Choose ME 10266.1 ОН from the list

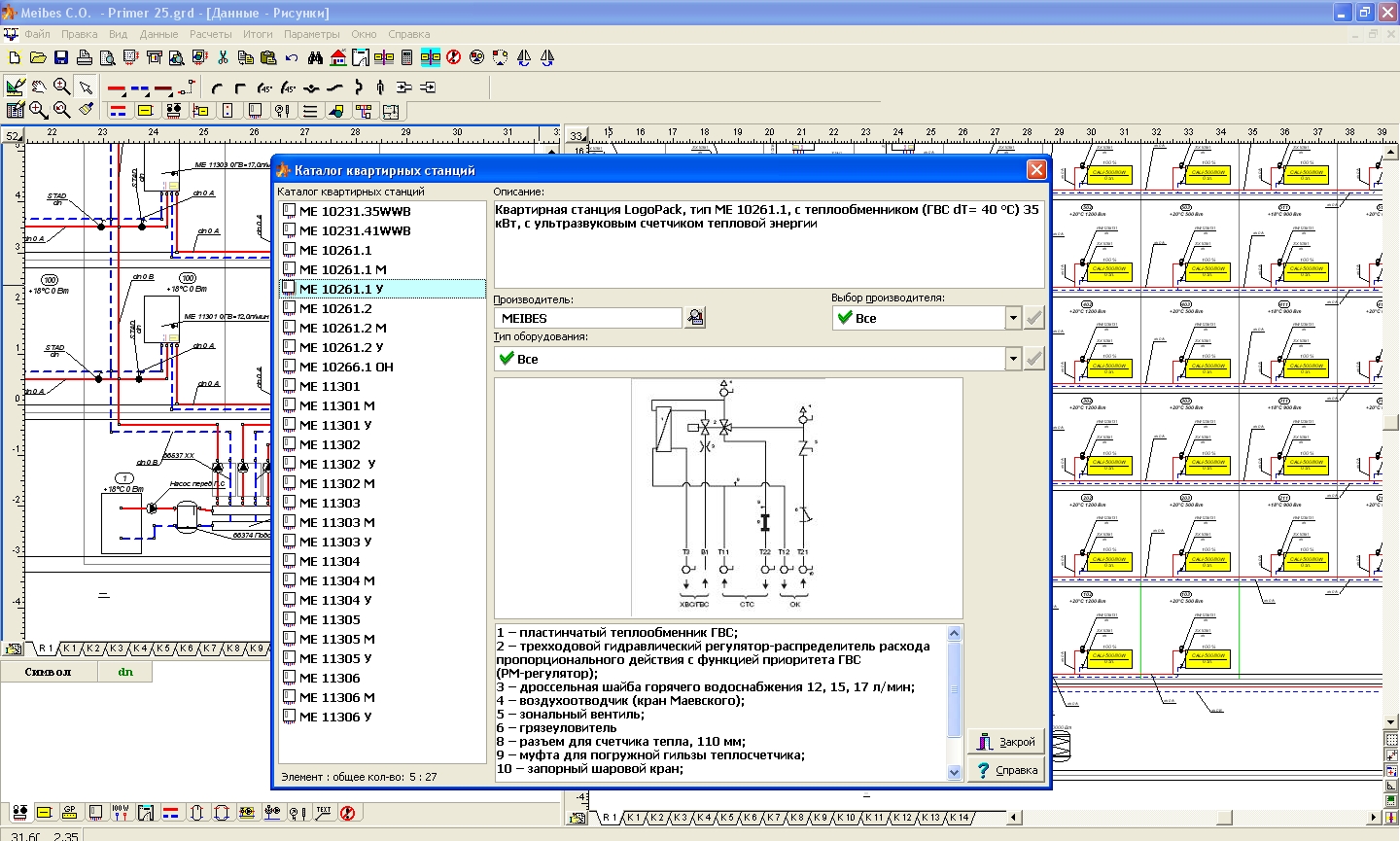(x=346, y=367)
